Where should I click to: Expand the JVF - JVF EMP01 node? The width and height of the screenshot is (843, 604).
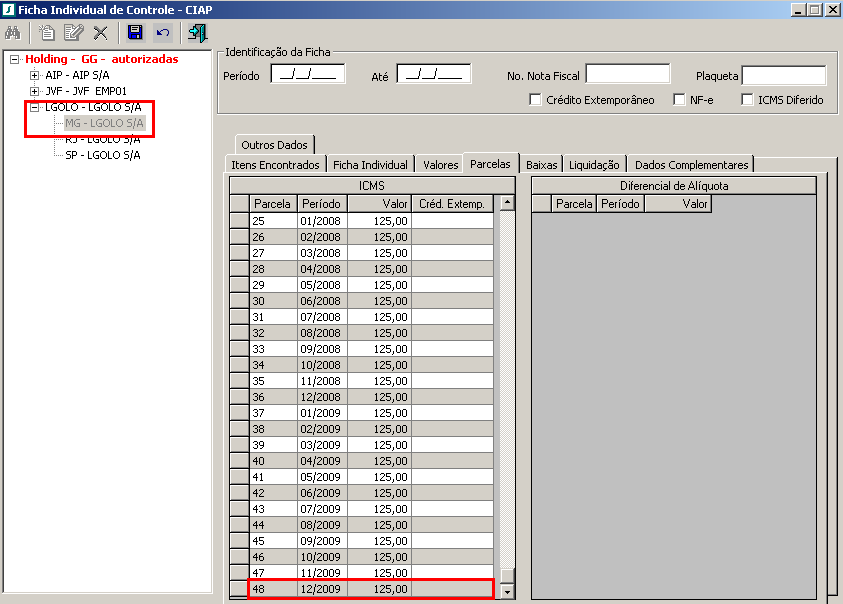tap(35, 91)
